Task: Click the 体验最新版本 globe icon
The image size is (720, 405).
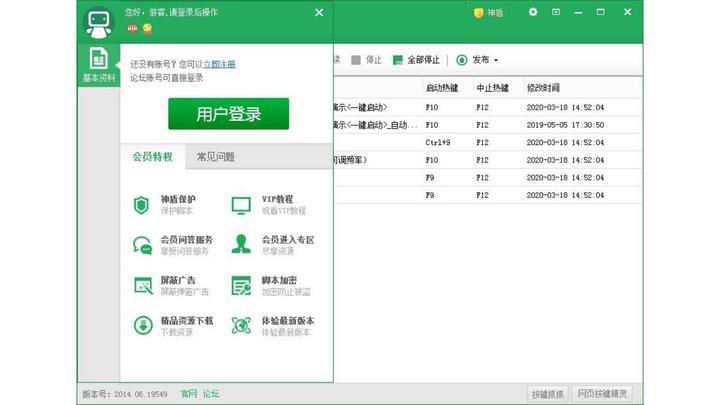Action: [241, 326]
